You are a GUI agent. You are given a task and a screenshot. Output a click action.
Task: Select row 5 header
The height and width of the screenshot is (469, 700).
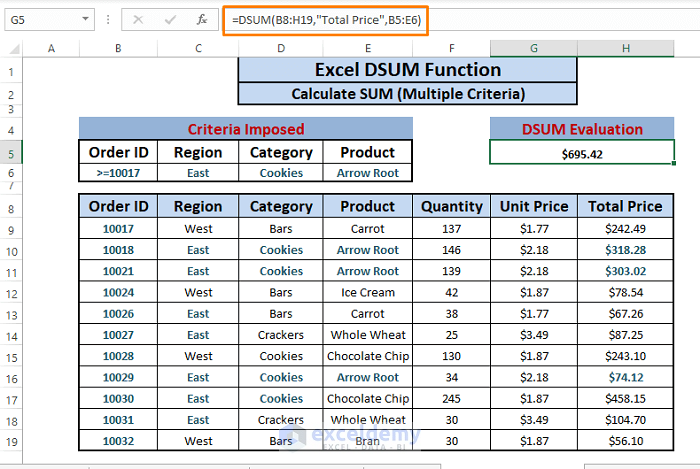click(11, 152)
